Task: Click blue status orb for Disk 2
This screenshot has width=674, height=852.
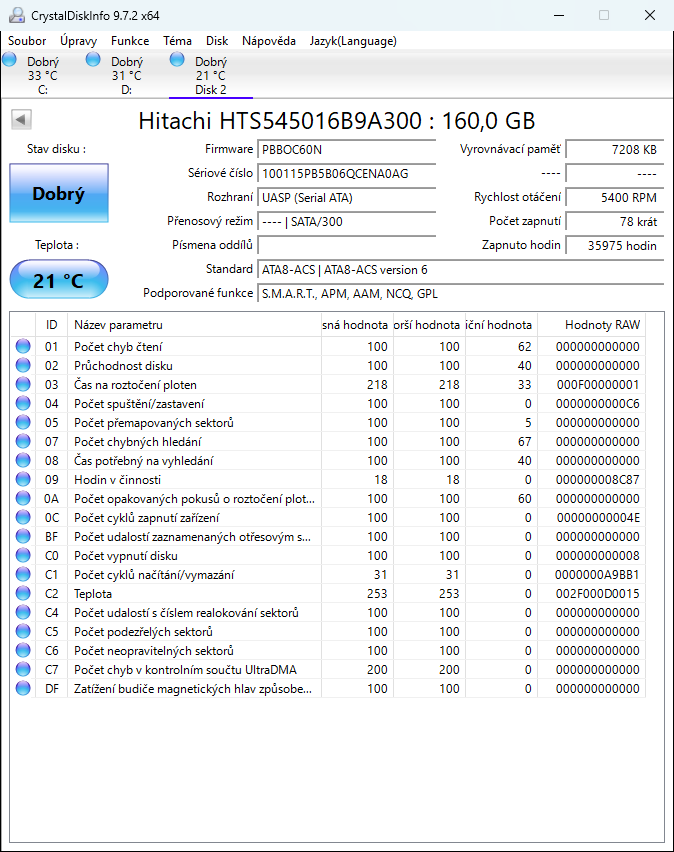Action: [177, 59]
